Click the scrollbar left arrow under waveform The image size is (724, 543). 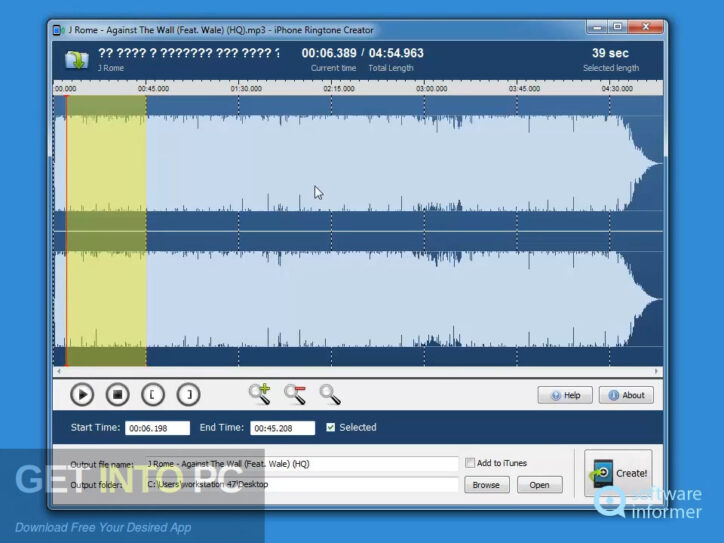pos(59,371)
